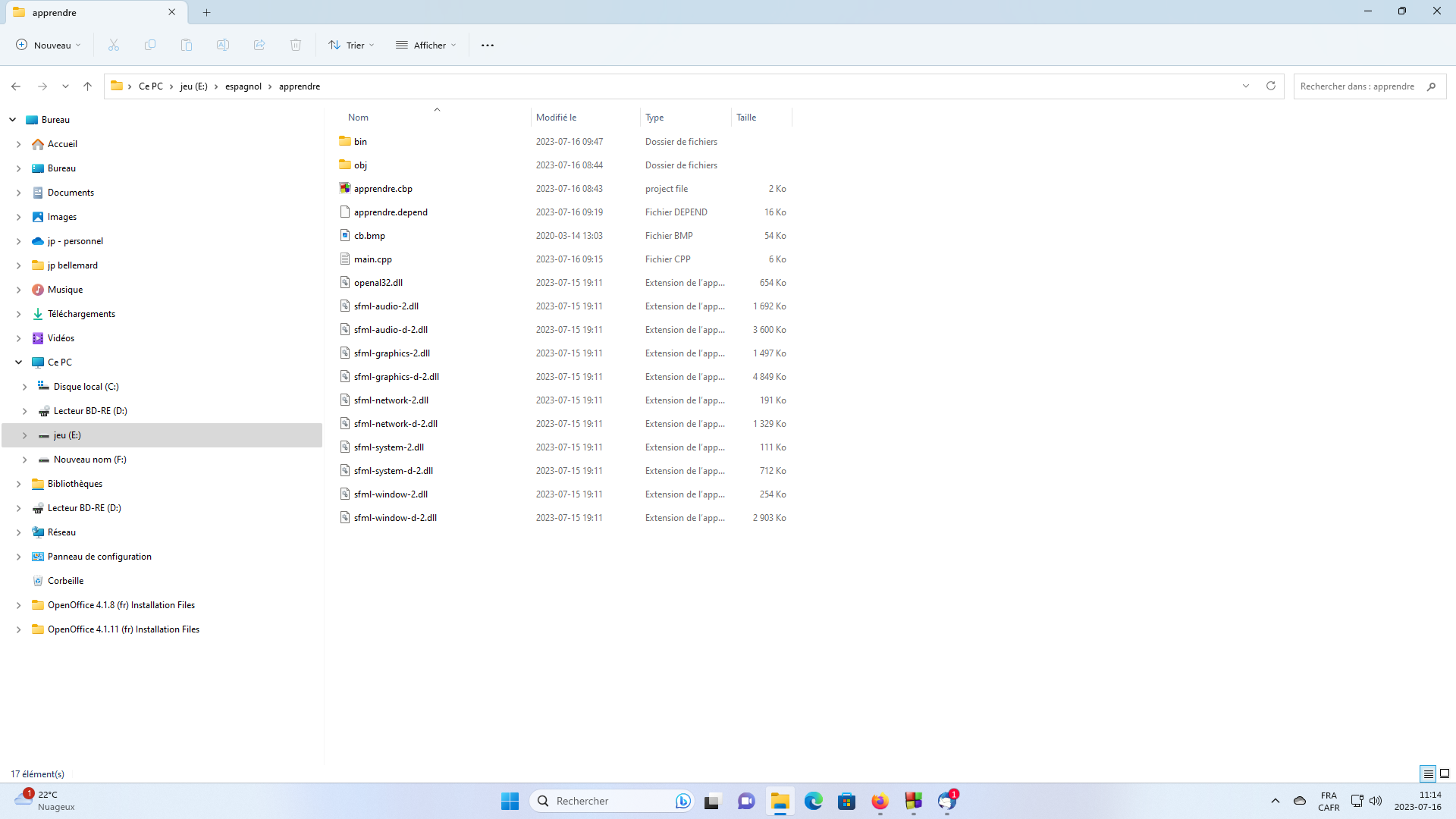
Task: Go forward with the right arrow
Action: point(42,86)
